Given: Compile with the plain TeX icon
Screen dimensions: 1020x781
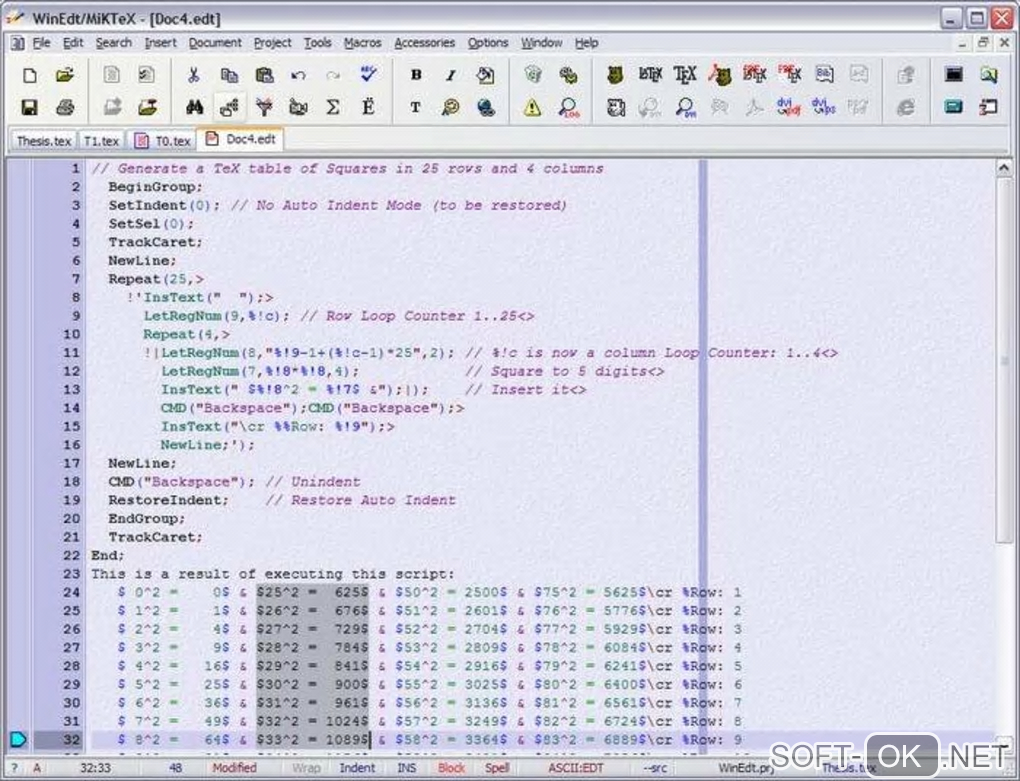Looking at the screenshot, I should (684, 75).
